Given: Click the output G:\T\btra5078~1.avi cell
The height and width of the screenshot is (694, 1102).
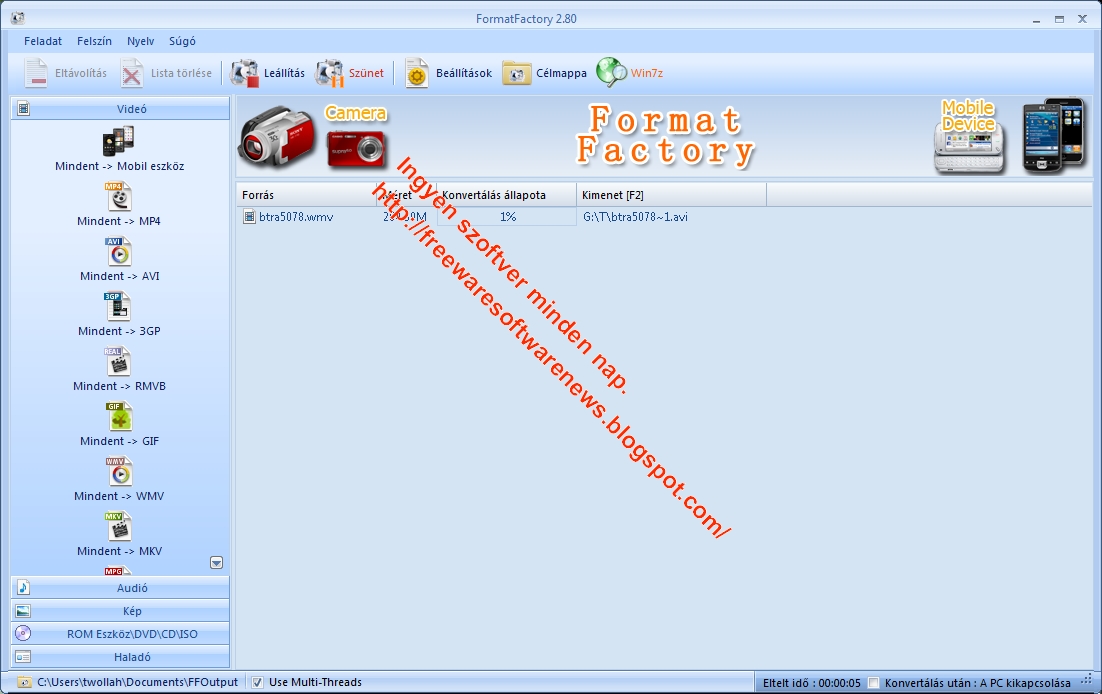Looking at the screenshot, I should pos(635,217).
